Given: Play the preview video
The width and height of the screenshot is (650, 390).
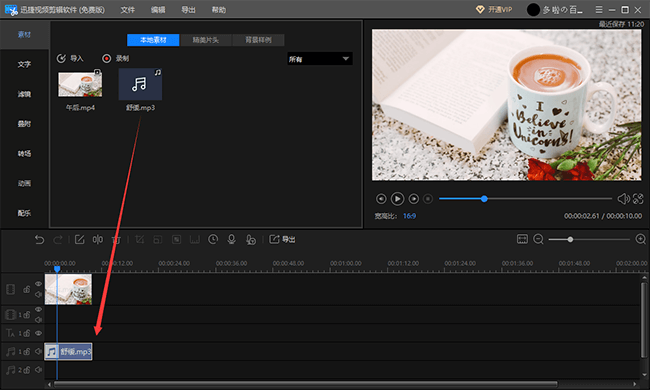Looking at the screenshot, I should [x=397, y=199].
